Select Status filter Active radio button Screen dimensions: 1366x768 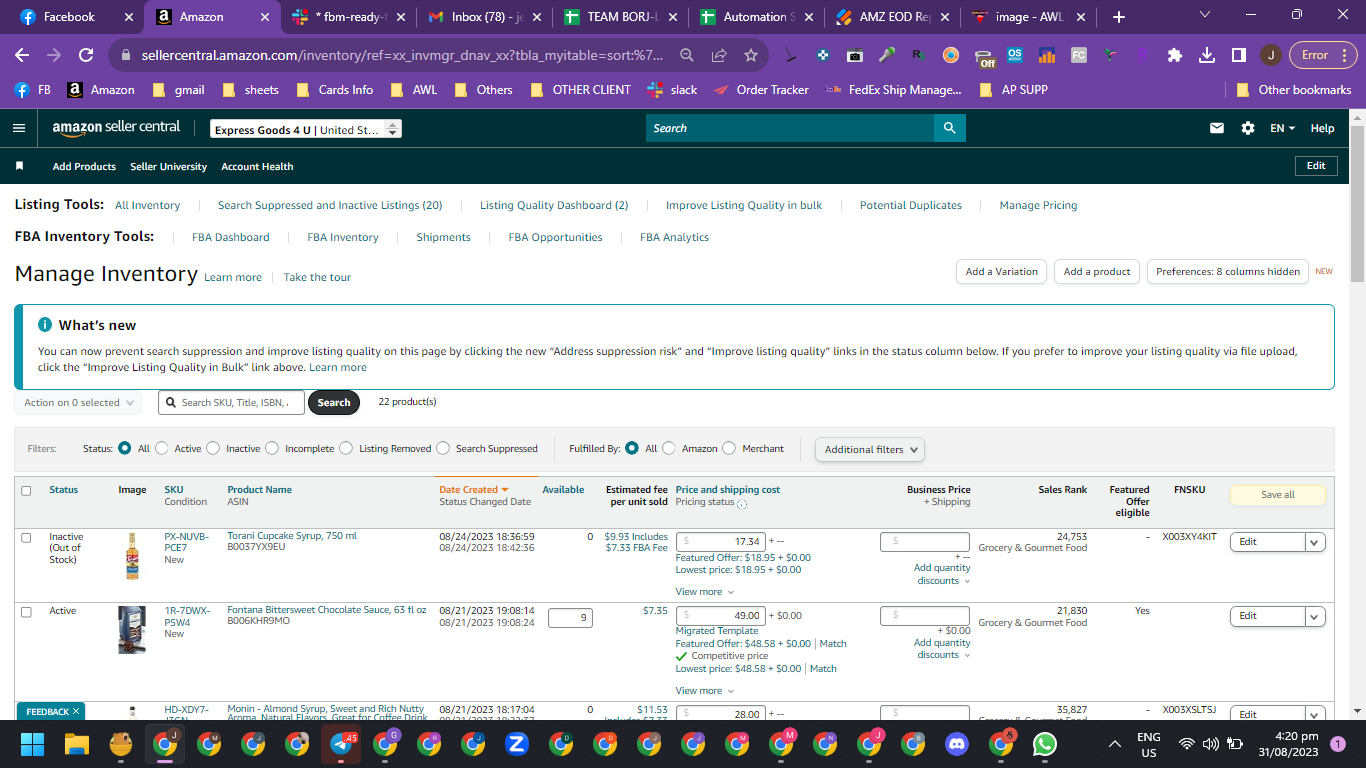coord(162,449)
